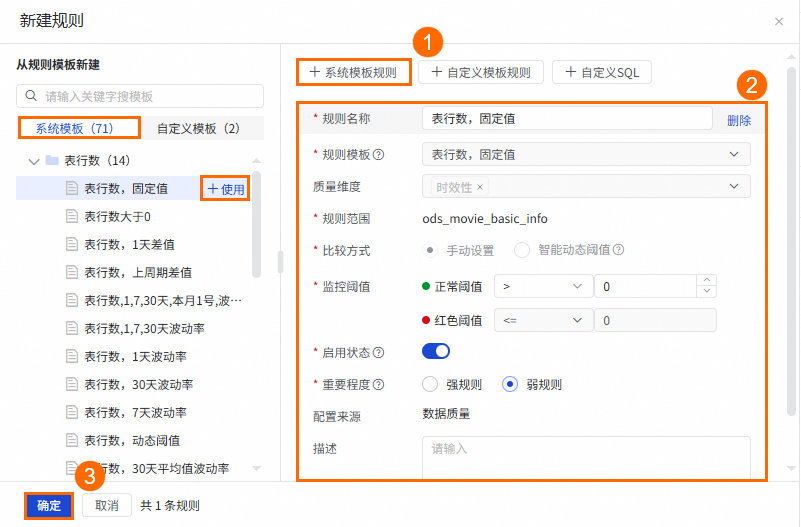This screenshot has width=801, height=527.
Task: Select the 手动设置 comparison option
Action: (x=430, y=250)
